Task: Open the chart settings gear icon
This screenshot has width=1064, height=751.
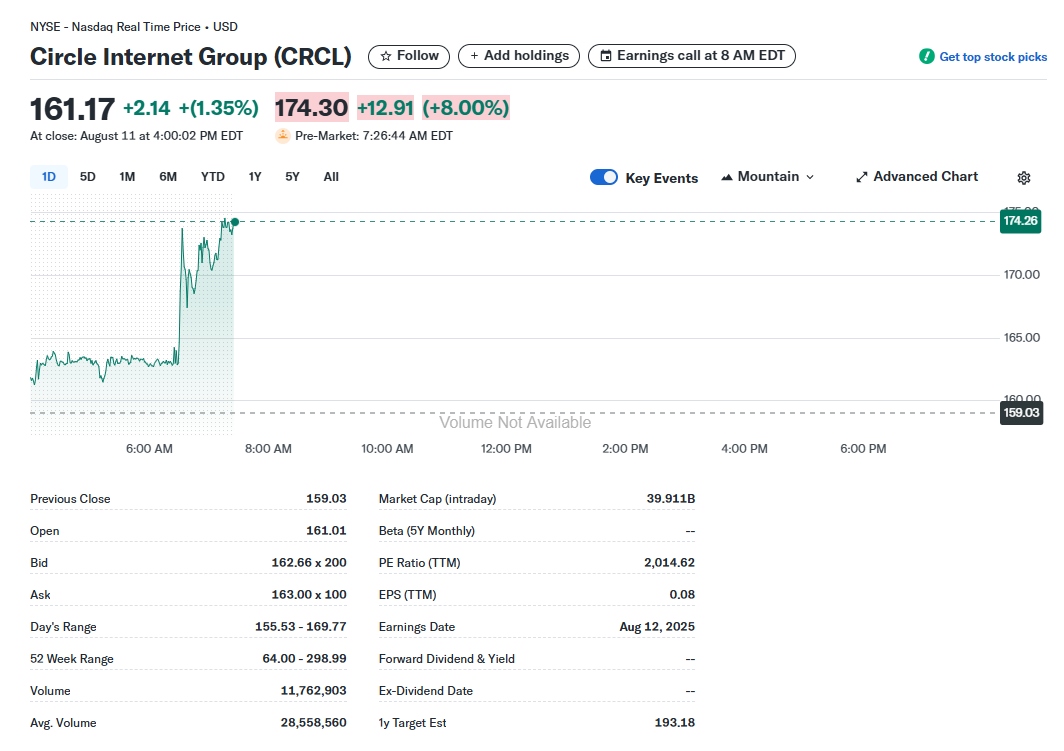Action: pyautogui.click(x=1024, y=178)
